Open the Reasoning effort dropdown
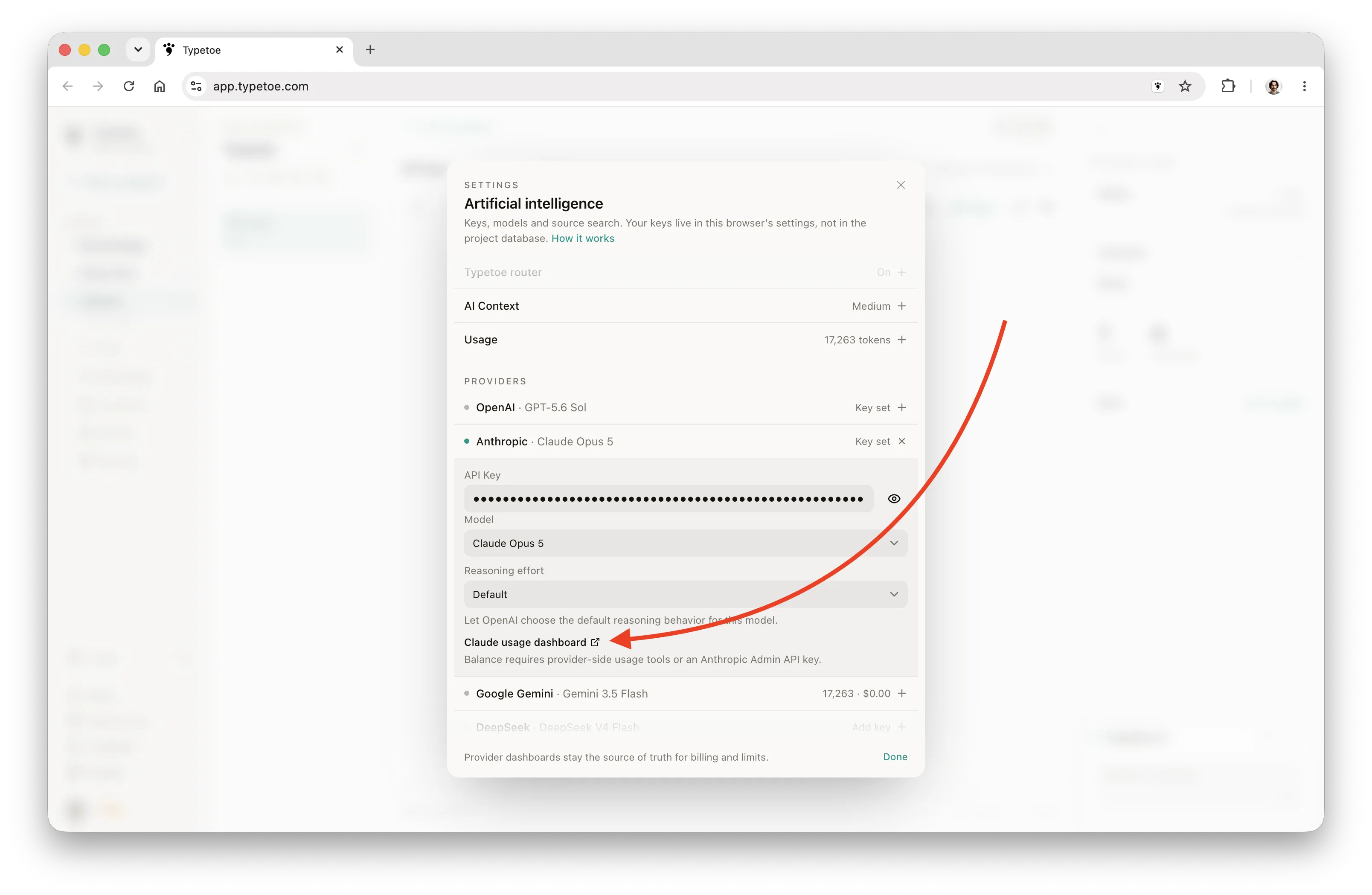This screenshot has width=1372, height=895. click(686, 594)
